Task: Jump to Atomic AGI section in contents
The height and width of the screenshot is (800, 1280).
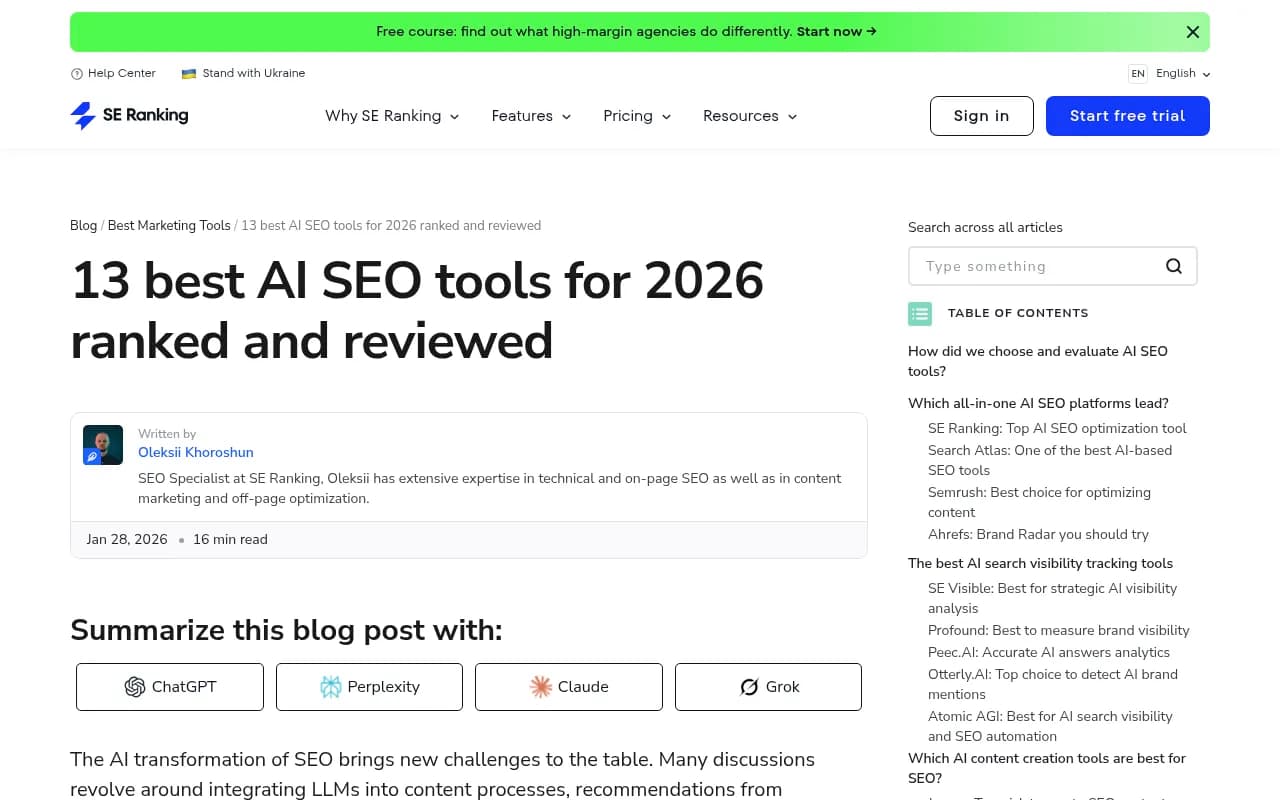Action: (1050, 727)
